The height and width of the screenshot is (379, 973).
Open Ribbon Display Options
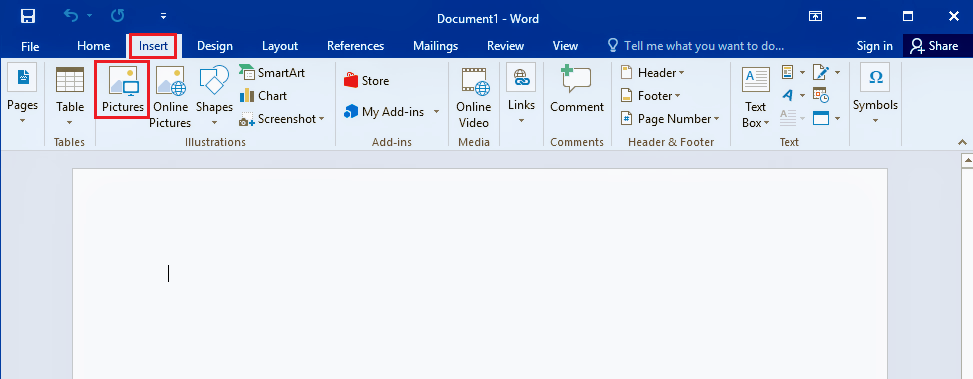815,17
